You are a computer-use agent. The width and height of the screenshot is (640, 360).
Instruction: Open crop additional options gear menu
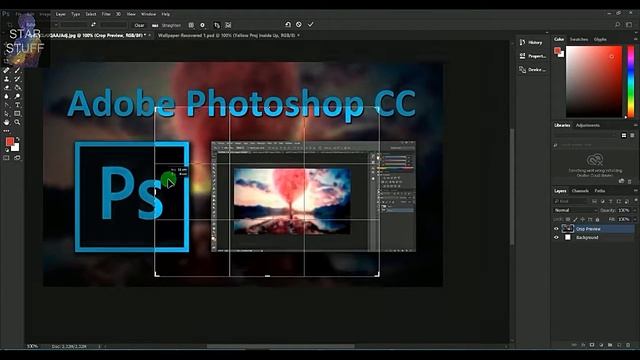[x=202, y=25]
